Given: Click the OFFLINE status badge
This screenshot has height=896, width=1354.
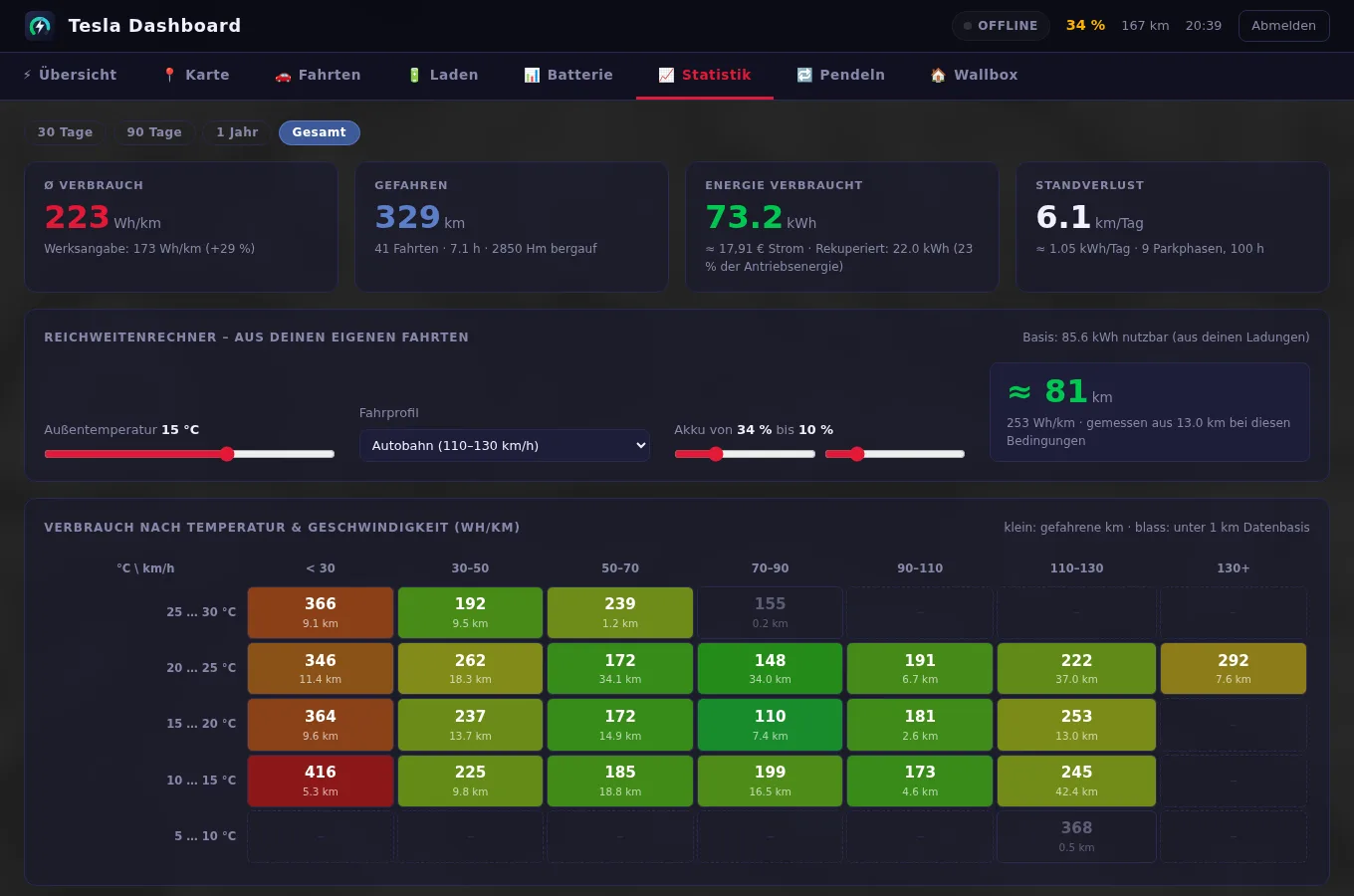Looking at the screenshot, I should [1001, 26].
